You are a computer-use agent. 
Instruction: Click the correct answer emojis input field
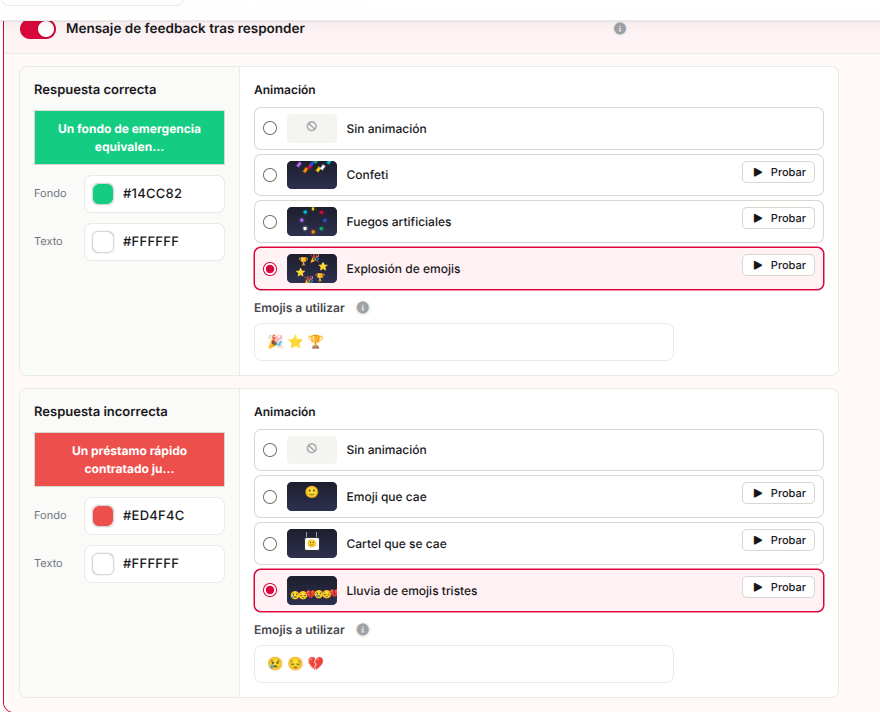[464, 342]
